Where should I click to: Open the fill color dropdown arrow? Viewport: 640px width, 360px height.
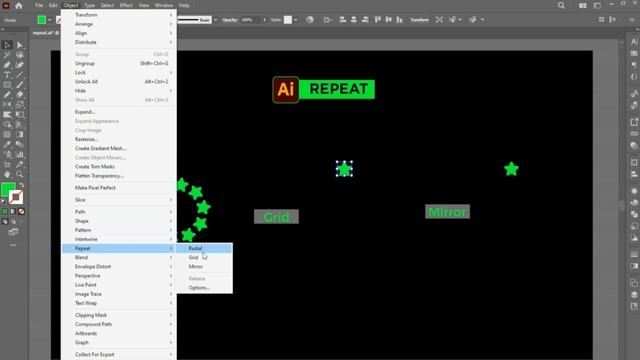[49, 20]
